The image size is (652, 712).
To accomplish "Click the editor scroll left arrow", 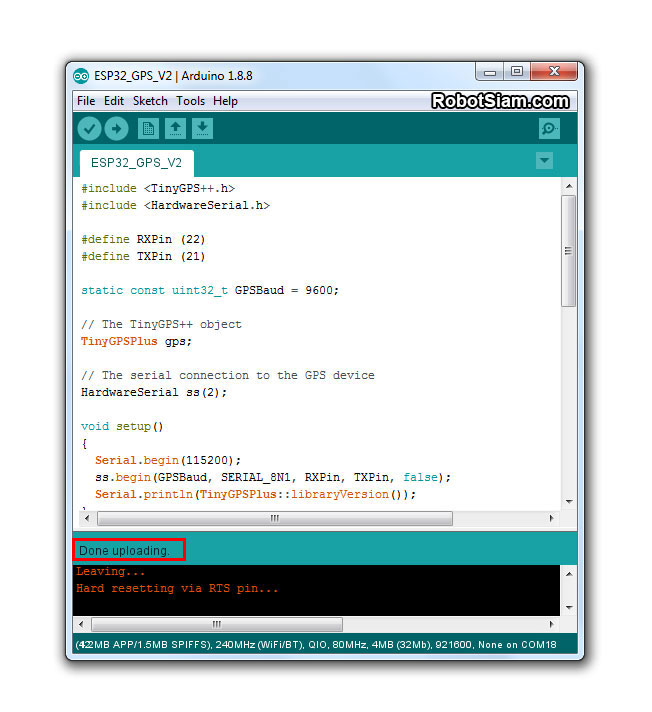I will pos(87,518).
